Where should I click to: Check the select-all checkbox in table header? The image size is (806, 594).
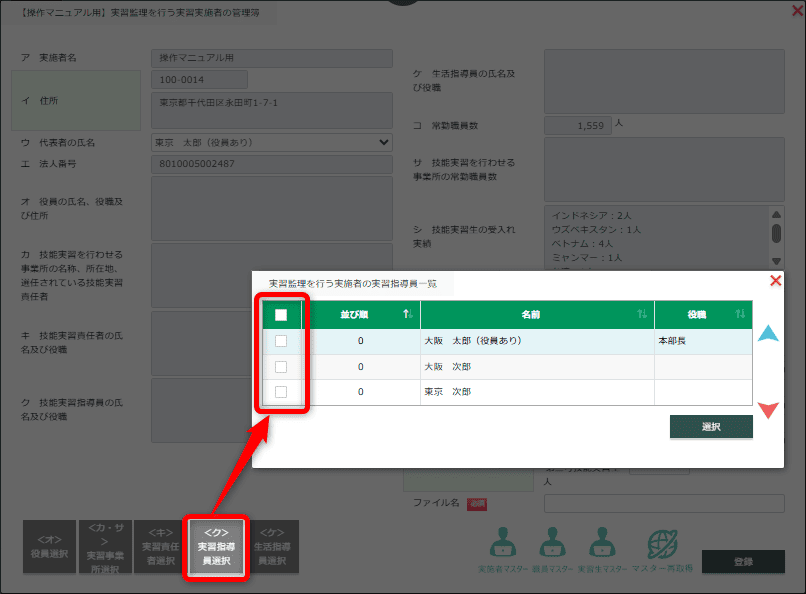281,314
